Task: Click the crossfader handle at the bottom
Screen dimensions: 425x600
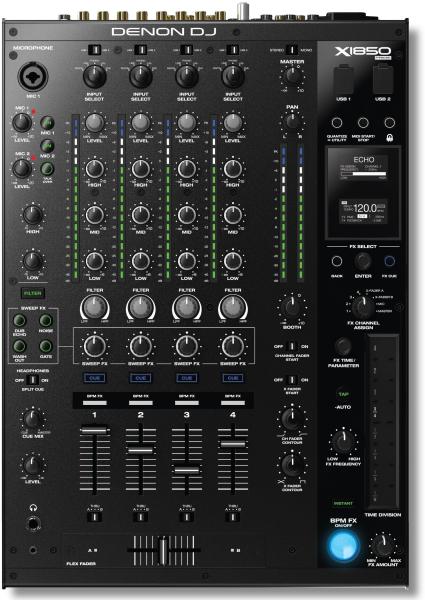Action: 163,550
